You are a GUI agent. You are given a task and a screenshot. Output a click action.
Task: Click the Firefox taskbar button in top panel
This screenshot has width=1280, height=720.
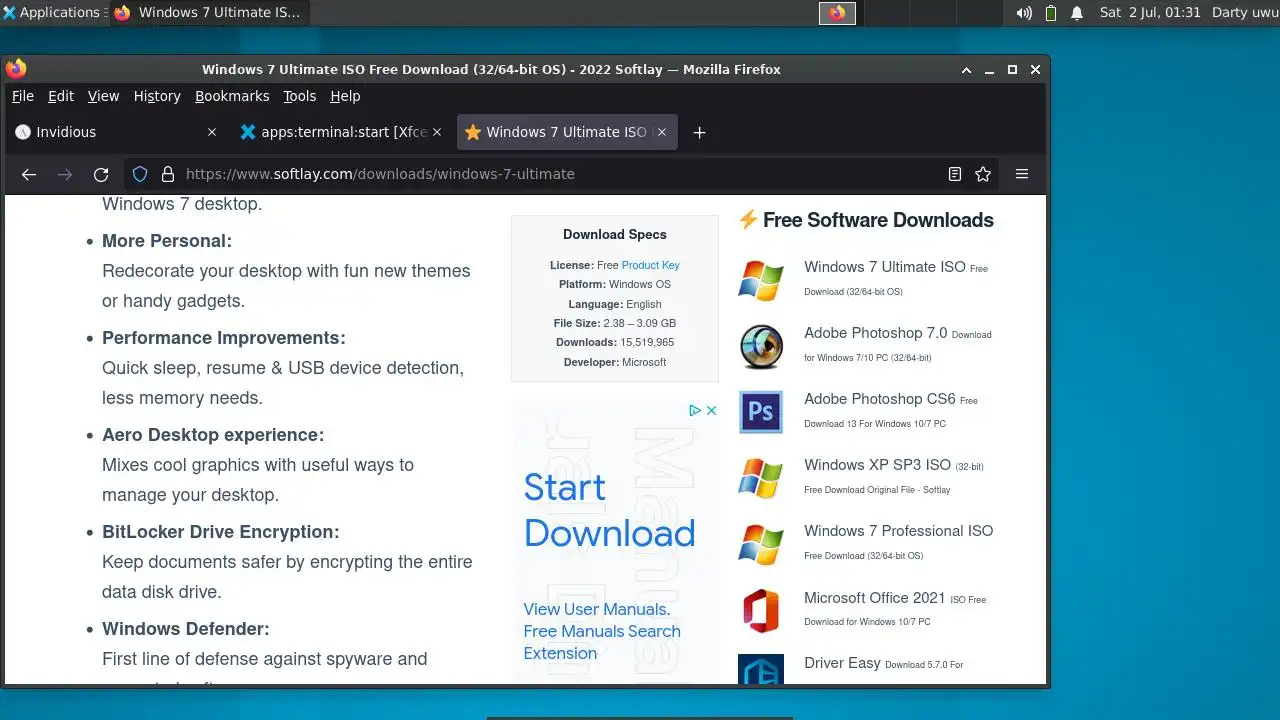(x=209, y=13)
